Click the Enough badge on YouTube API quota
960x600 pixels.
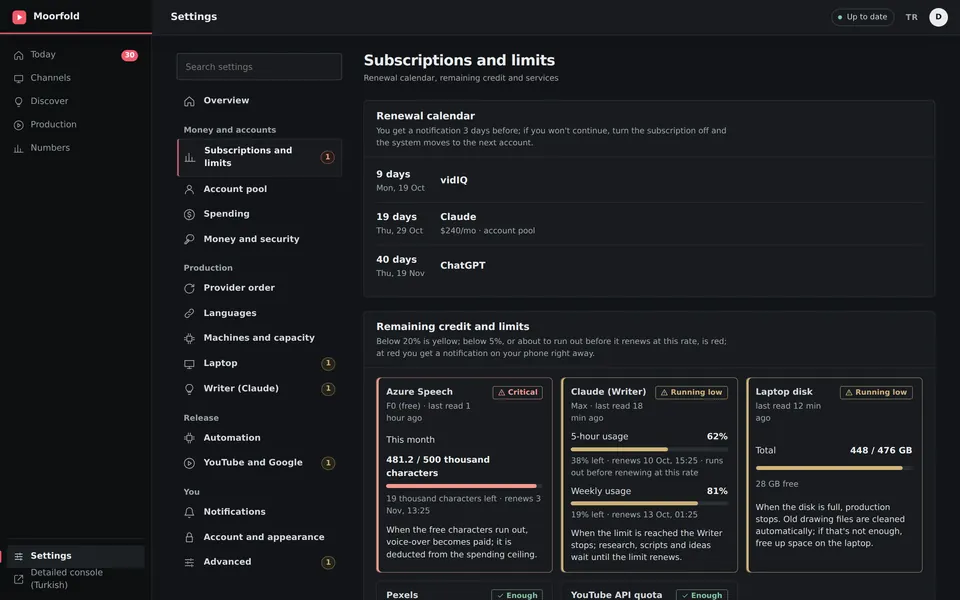coord(702,595)
